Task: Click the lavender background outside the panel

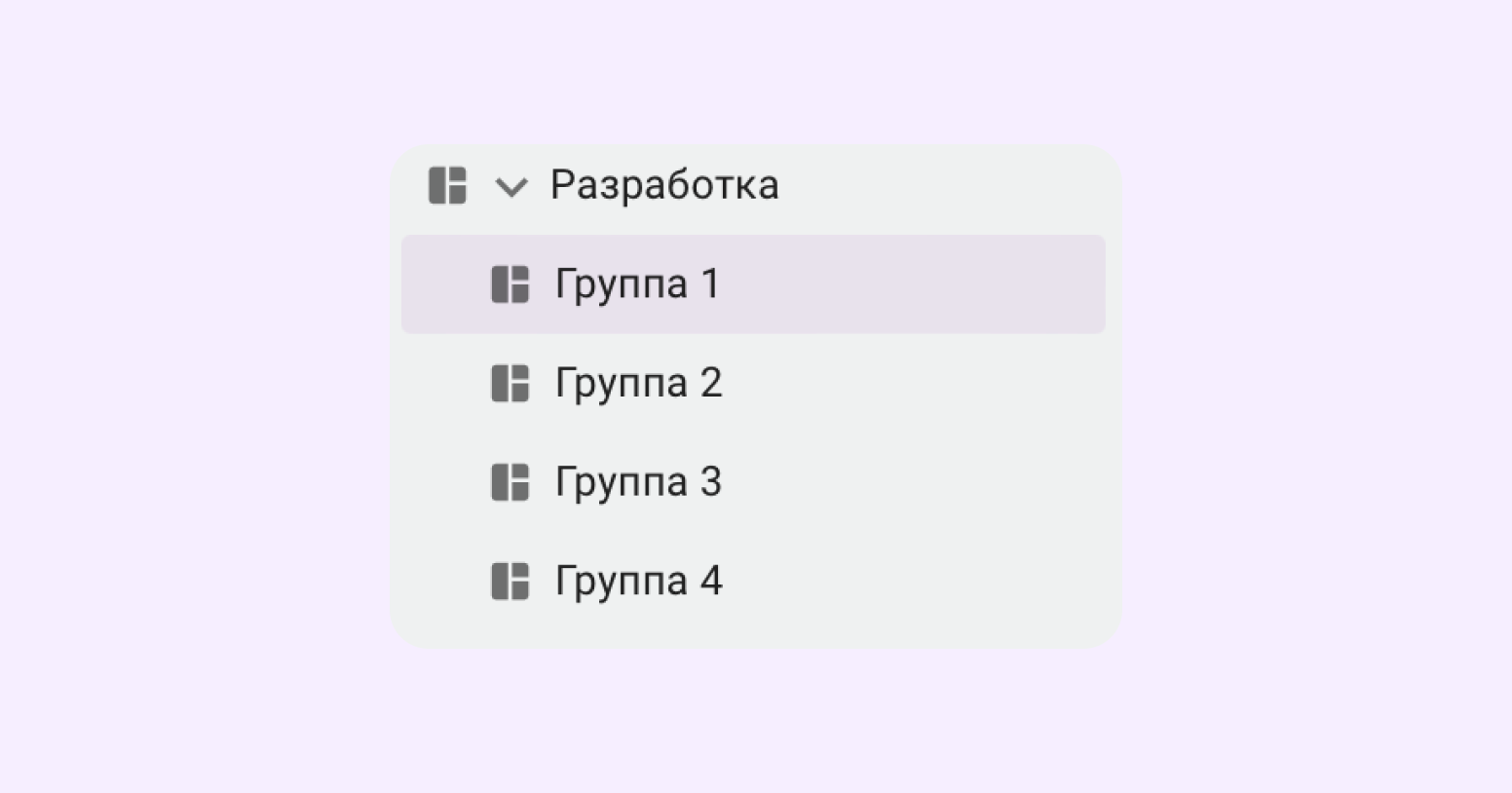Action: tap(195, 390)
